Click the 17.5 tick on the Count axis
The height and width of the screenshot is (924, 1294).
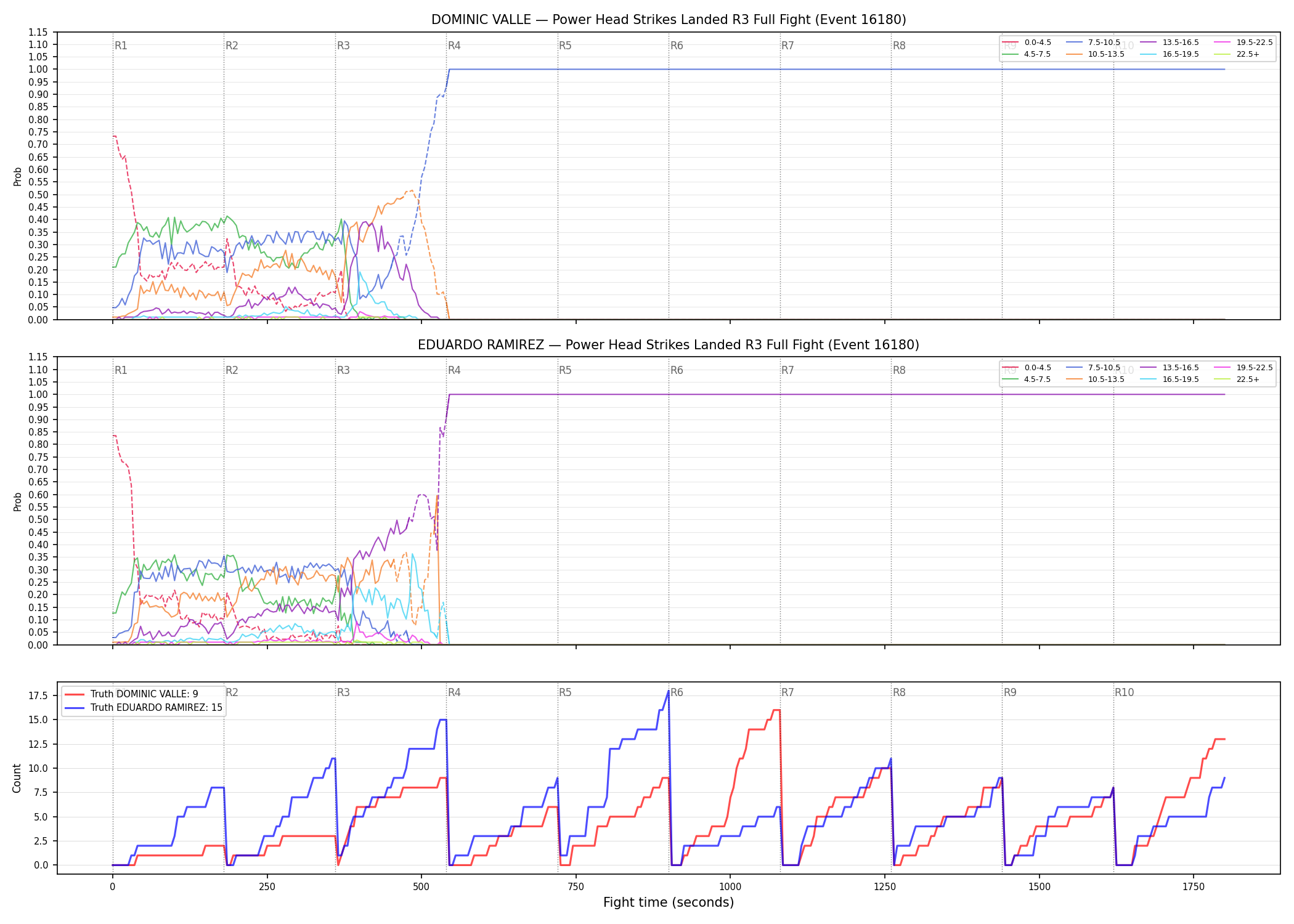tap(39, 696)
